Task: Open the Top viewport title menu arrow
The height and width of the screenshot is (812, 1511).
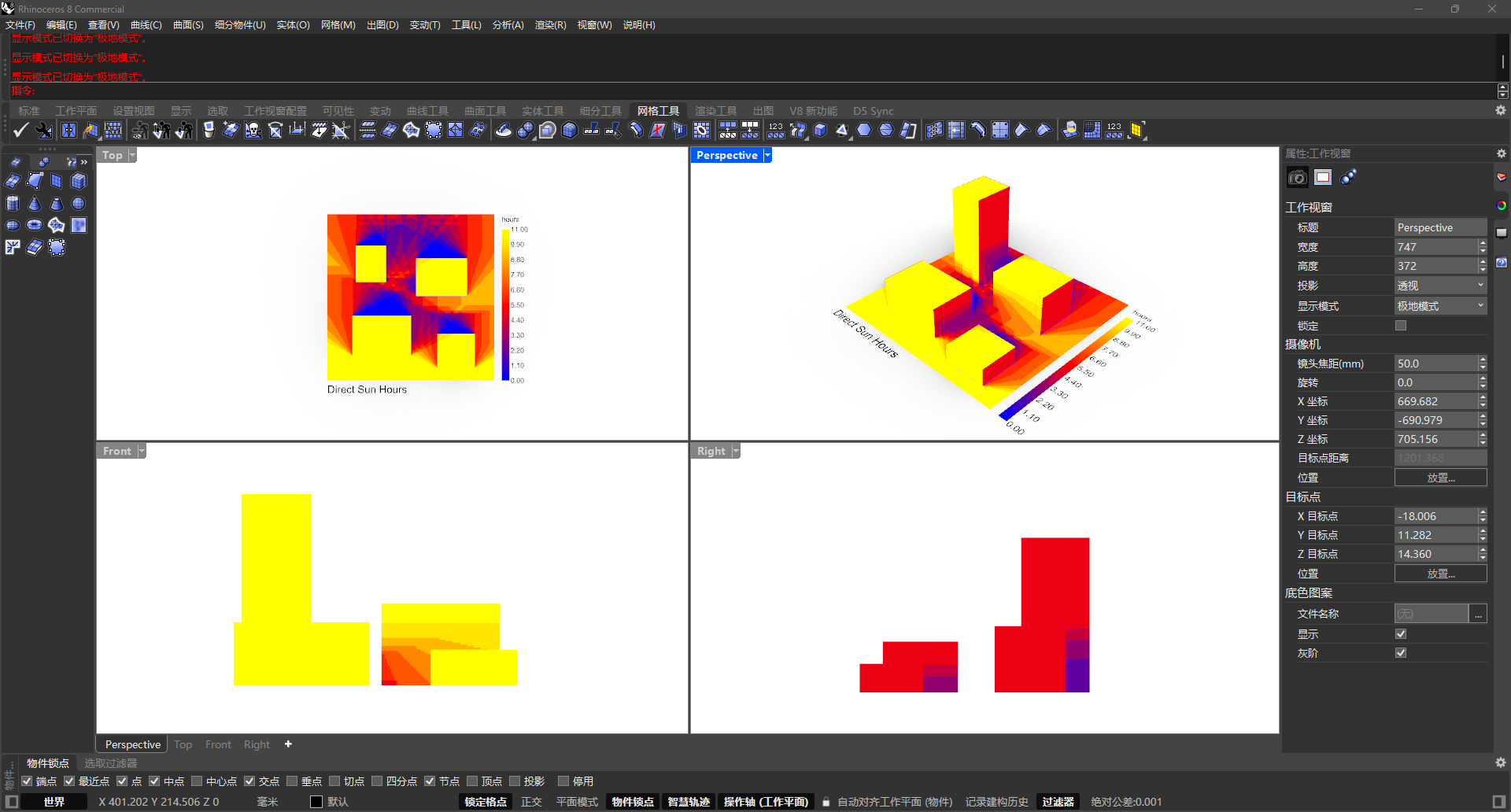Action: click(132, 155)
